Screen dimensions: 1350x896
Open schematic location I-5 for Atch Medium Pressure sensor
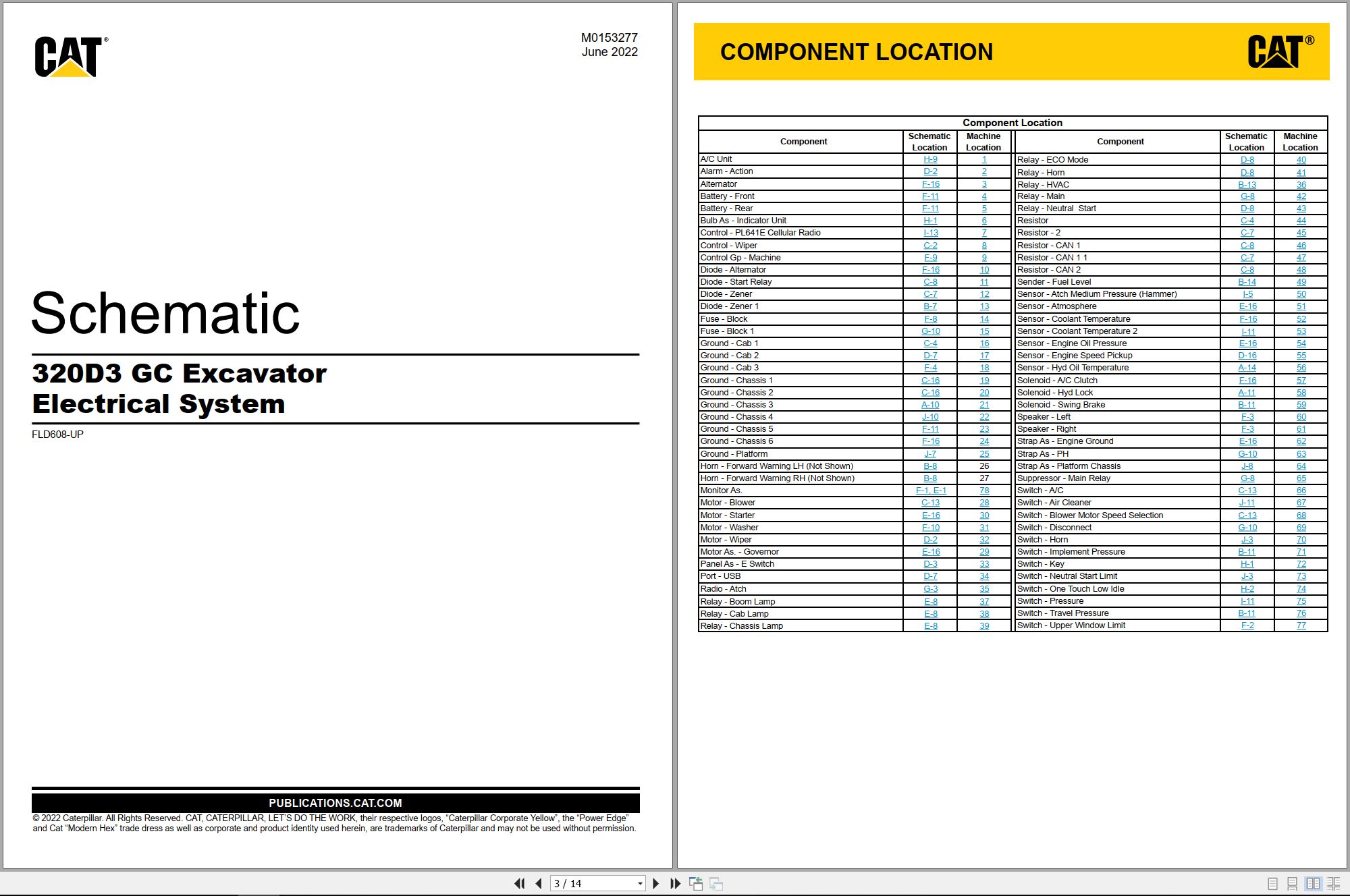(1247, 294)
